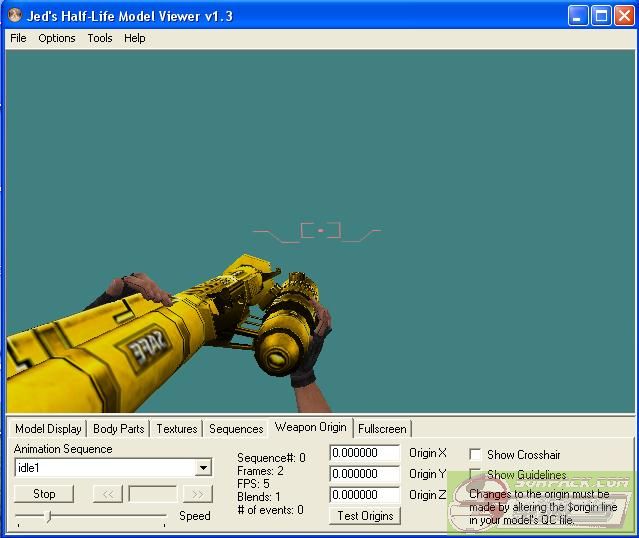
Task: Adjust the animation Speed slider
Action: point(49,517)
